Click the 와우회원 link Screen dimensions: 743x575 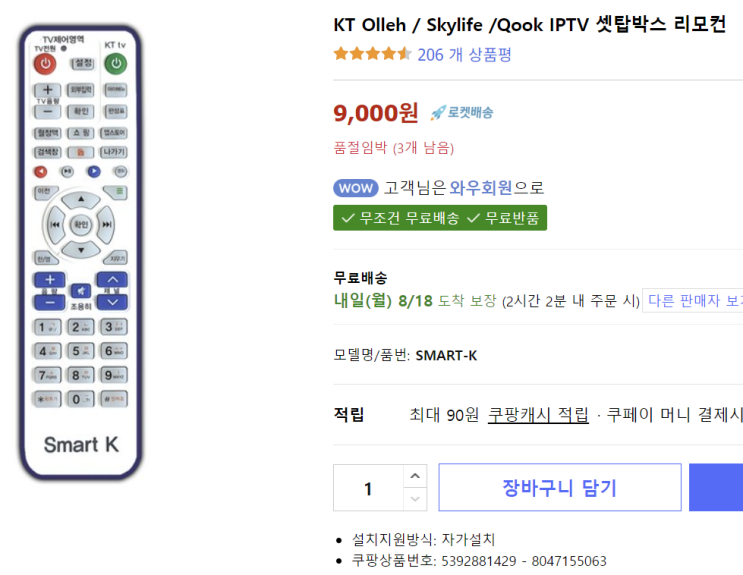pyautogui.click(x=481, y=187)
